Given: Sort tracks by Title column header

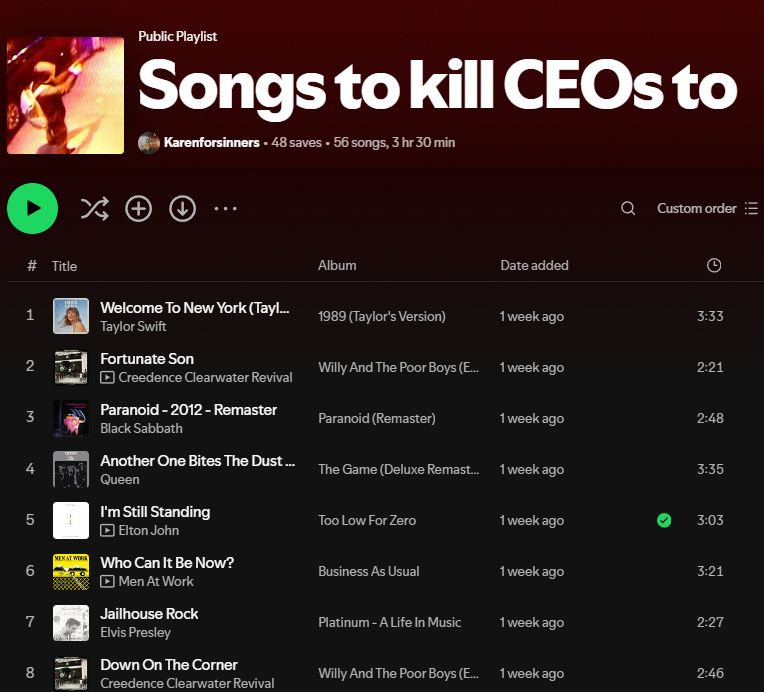Looking at the screenshot, I should pos(64,266).
